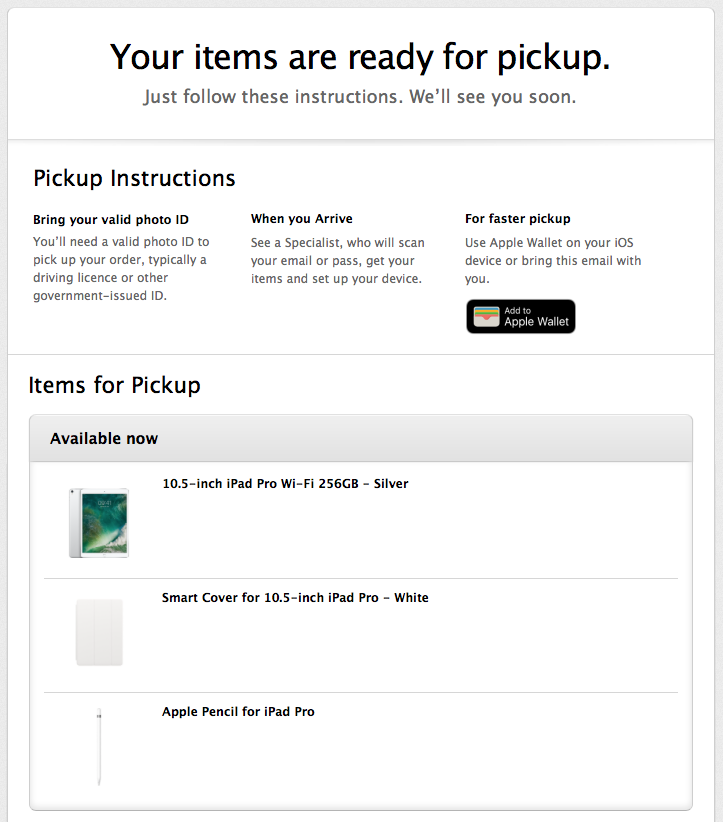Click the Bring your valid photo ID heading
Screen dimensions: 723x822
point(111,219)
